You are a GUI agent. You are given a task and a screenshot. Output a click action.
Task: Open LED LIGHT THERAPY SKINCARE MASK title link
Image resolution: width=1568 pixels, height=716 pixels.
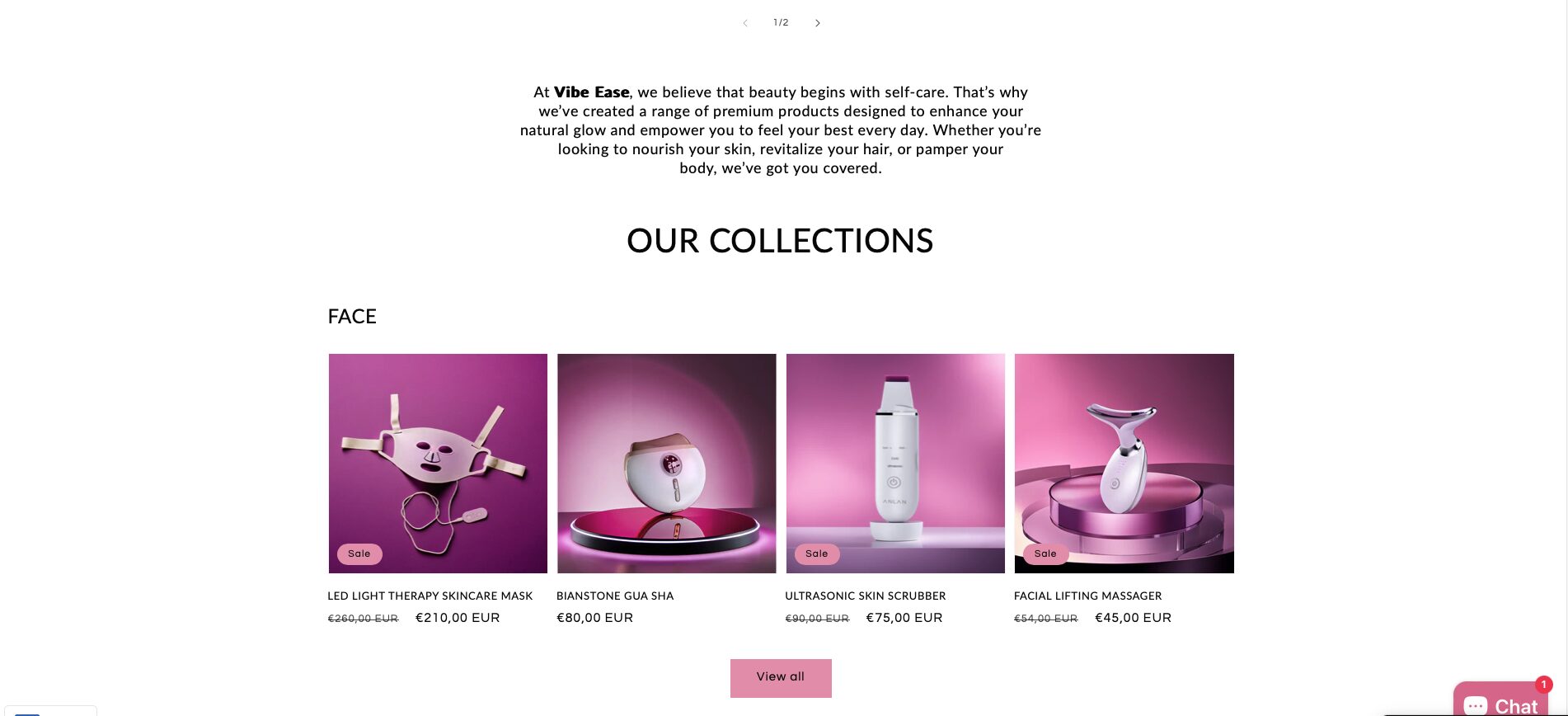pos(430,596)
